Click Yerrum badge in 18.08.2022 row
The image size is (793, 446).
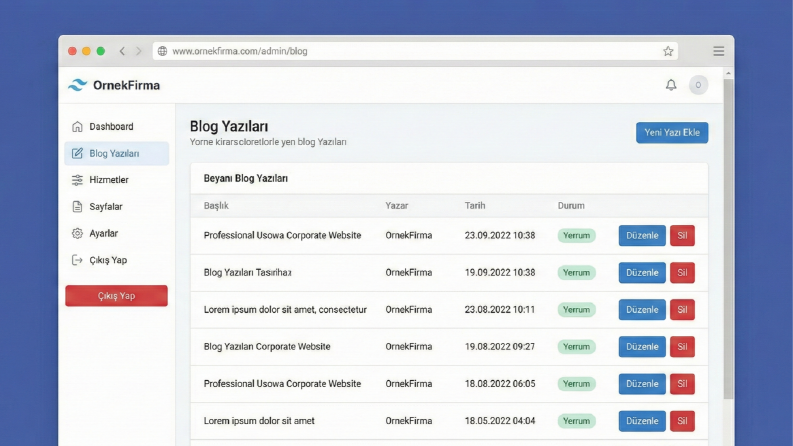[577, 384]
